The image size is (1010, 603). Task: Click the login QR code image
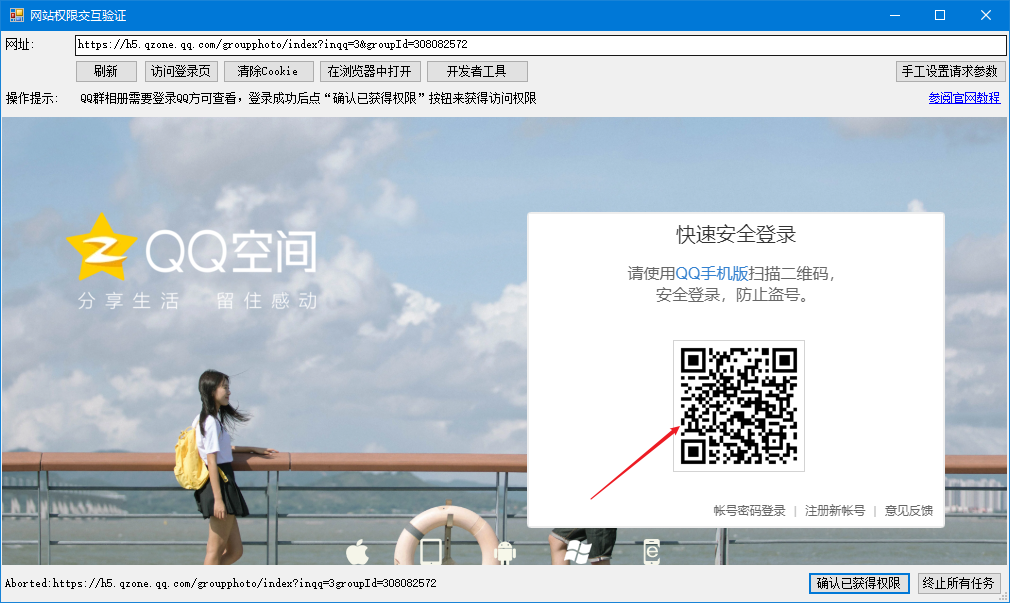pyautogui.click(x=738, y=405)
